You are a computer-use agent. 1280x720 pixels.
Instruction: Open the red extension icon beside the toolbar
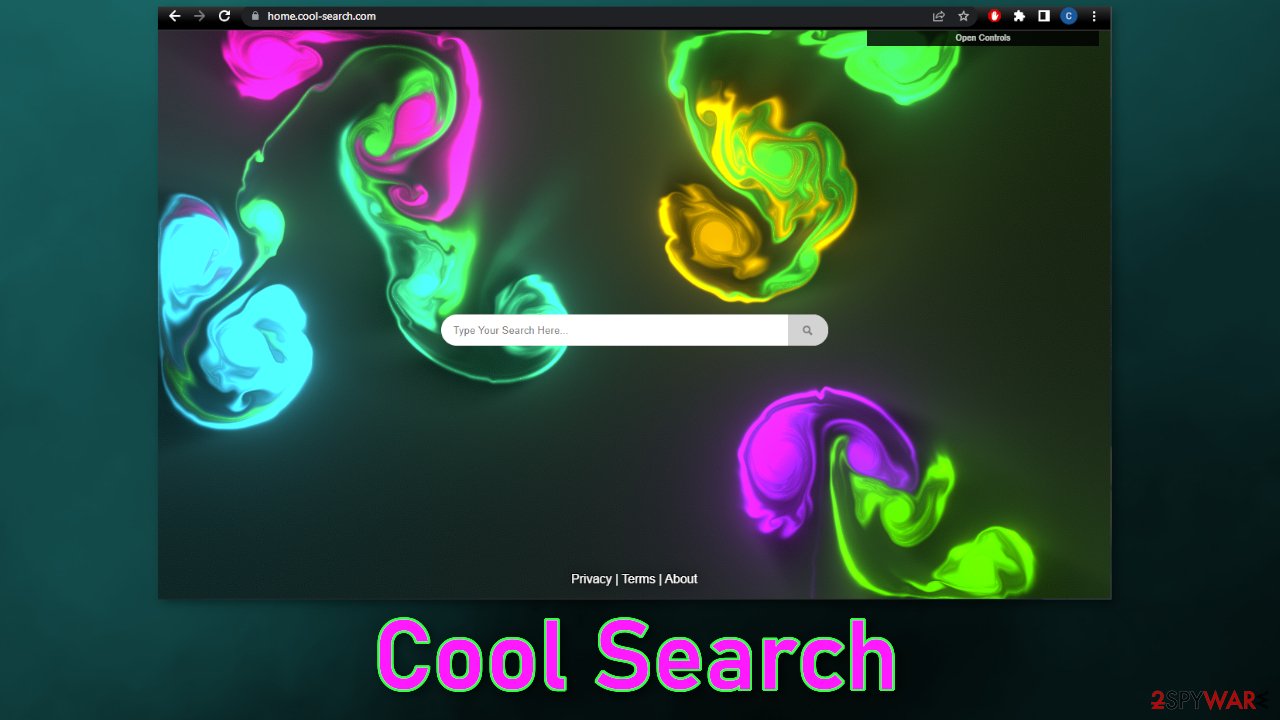click(994, 16)
